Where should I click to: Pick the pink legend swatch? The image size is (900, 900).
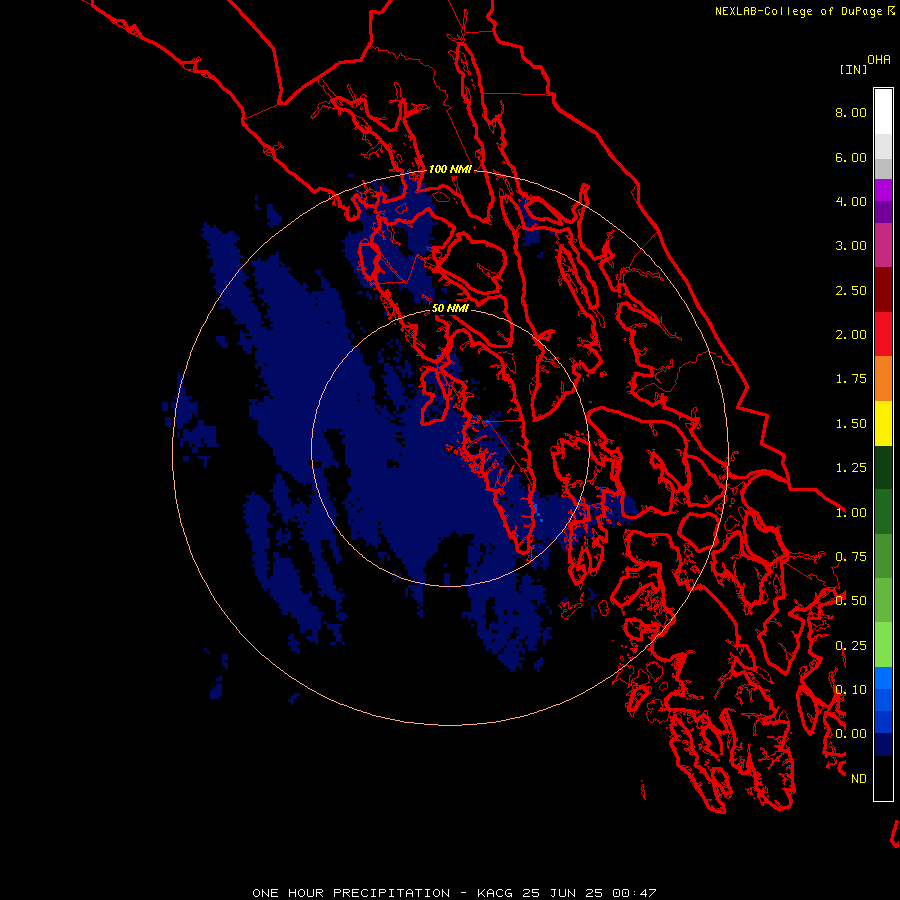coord(883,245)
